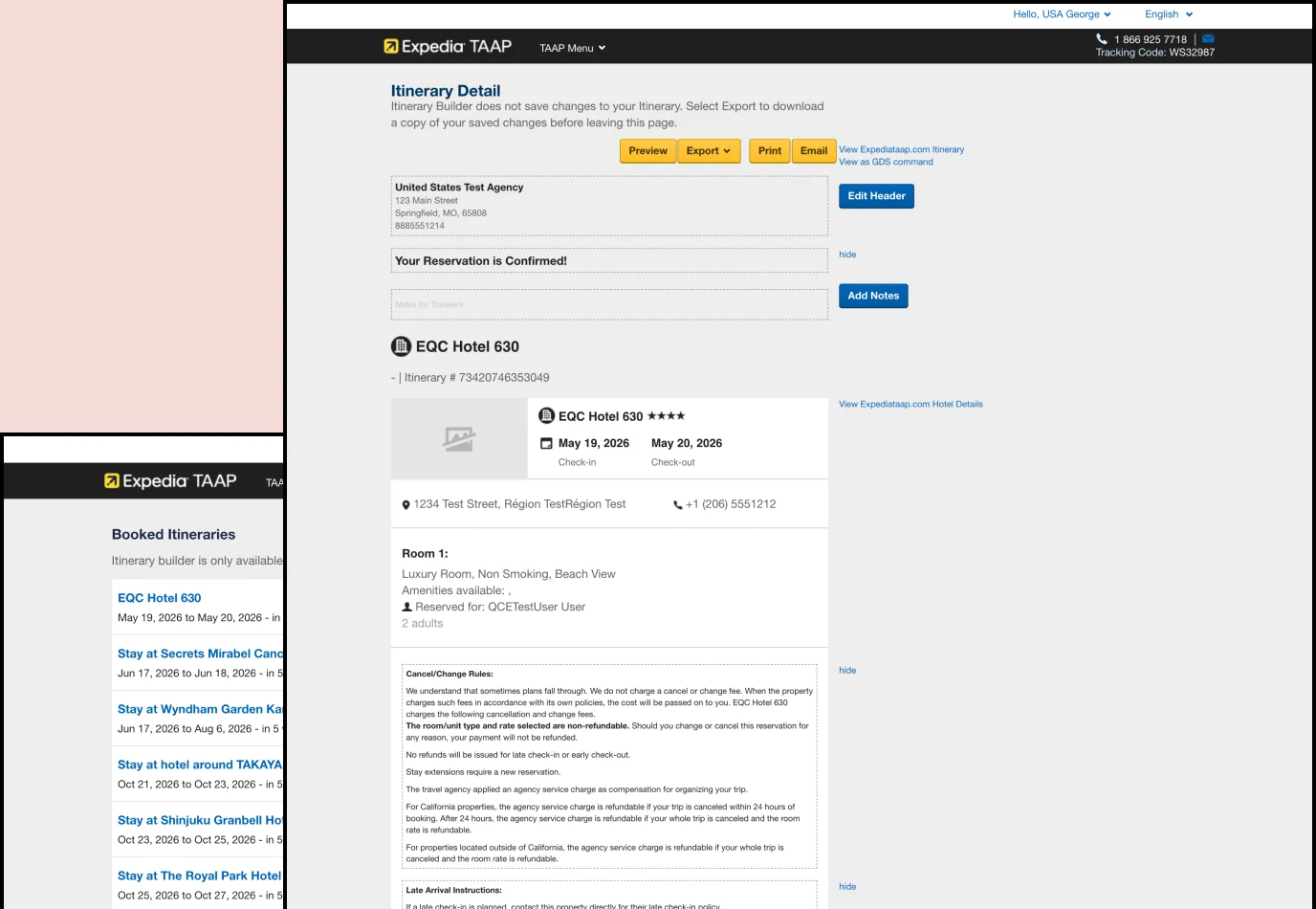1316x909 pixels.
Task: Open Stay at Wyndham Garden itinerary link
Action: pyautogui.click(x=201, y=709)
